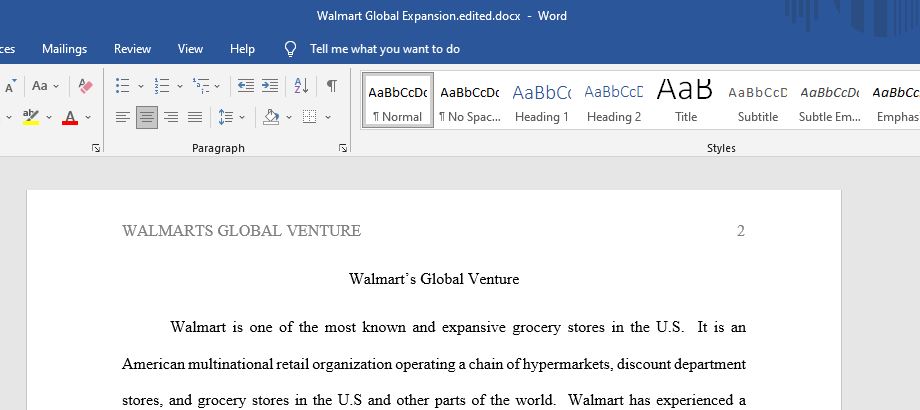The width and height of the screenshot is (920, 410).
Task: Open the View tab
Action: (190, 49)
